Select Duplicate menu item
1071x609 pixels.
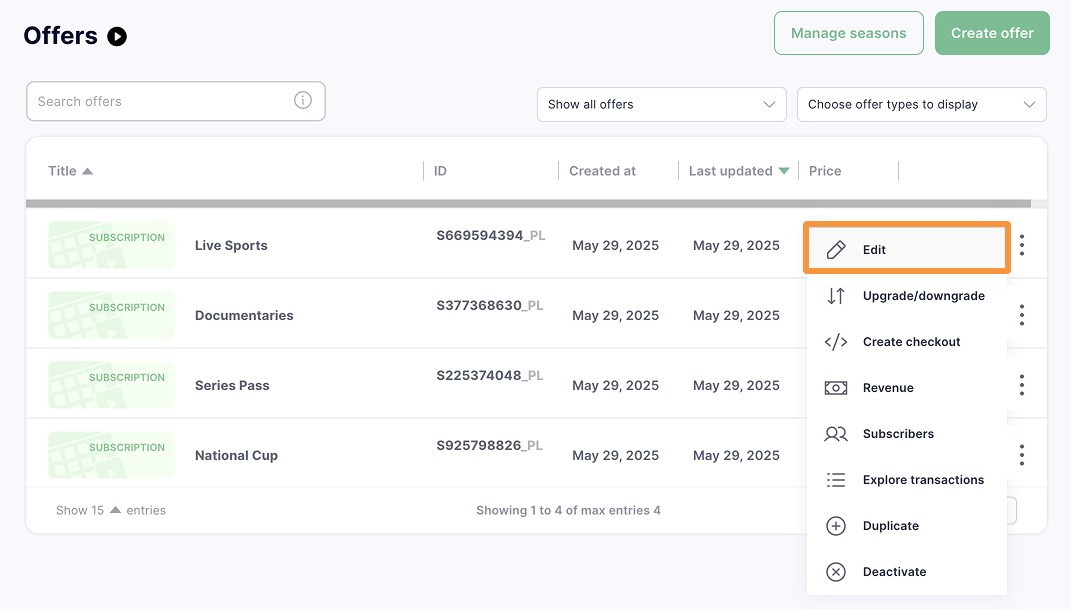click(906, 526)
